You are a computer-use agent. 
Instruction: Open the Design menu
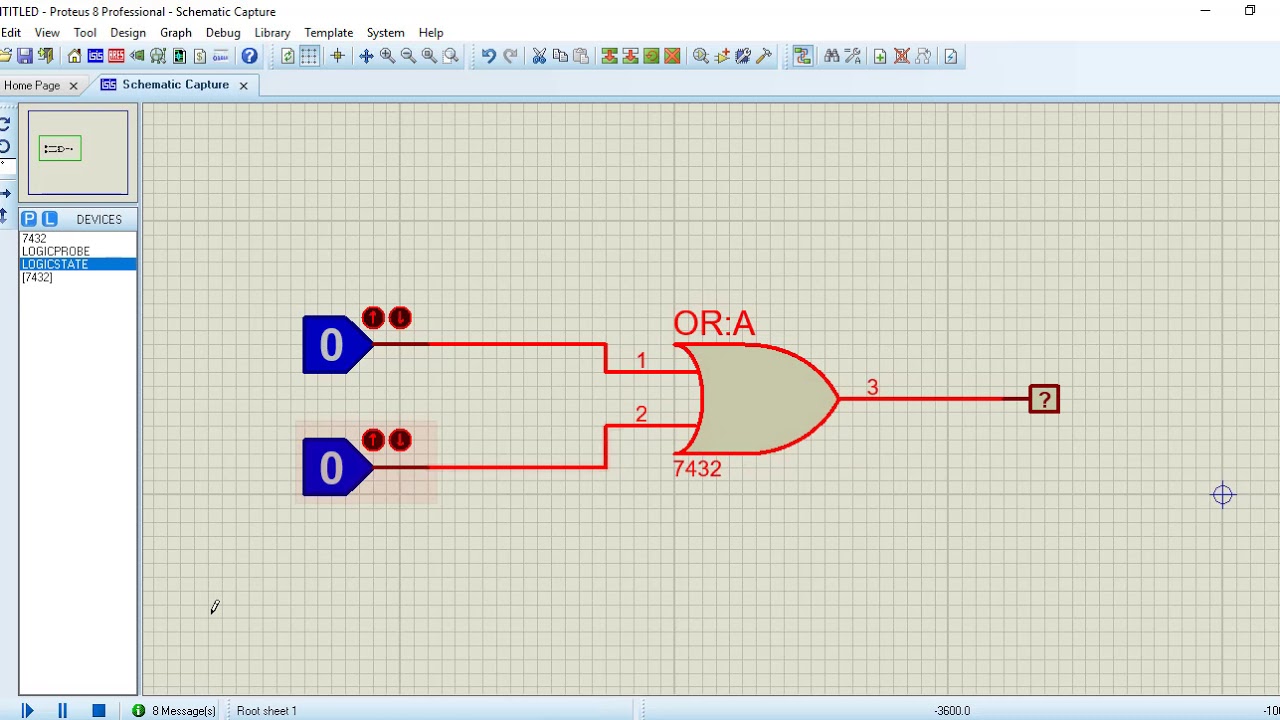(x=128, y=33)
